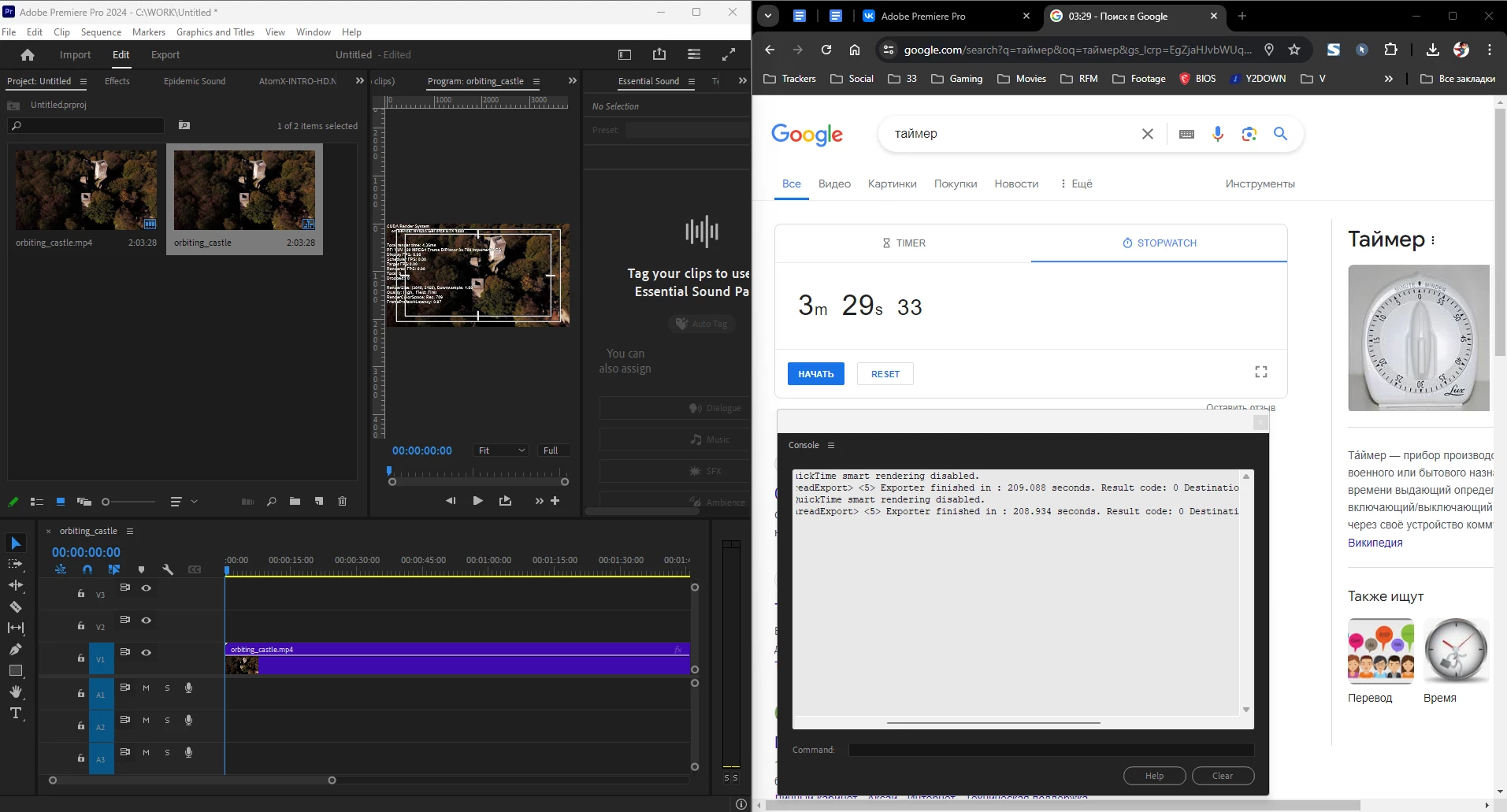This screenshot has height=812, width=1507.
Task: Delete selected item with trash icon
Action: pos(342,501)
